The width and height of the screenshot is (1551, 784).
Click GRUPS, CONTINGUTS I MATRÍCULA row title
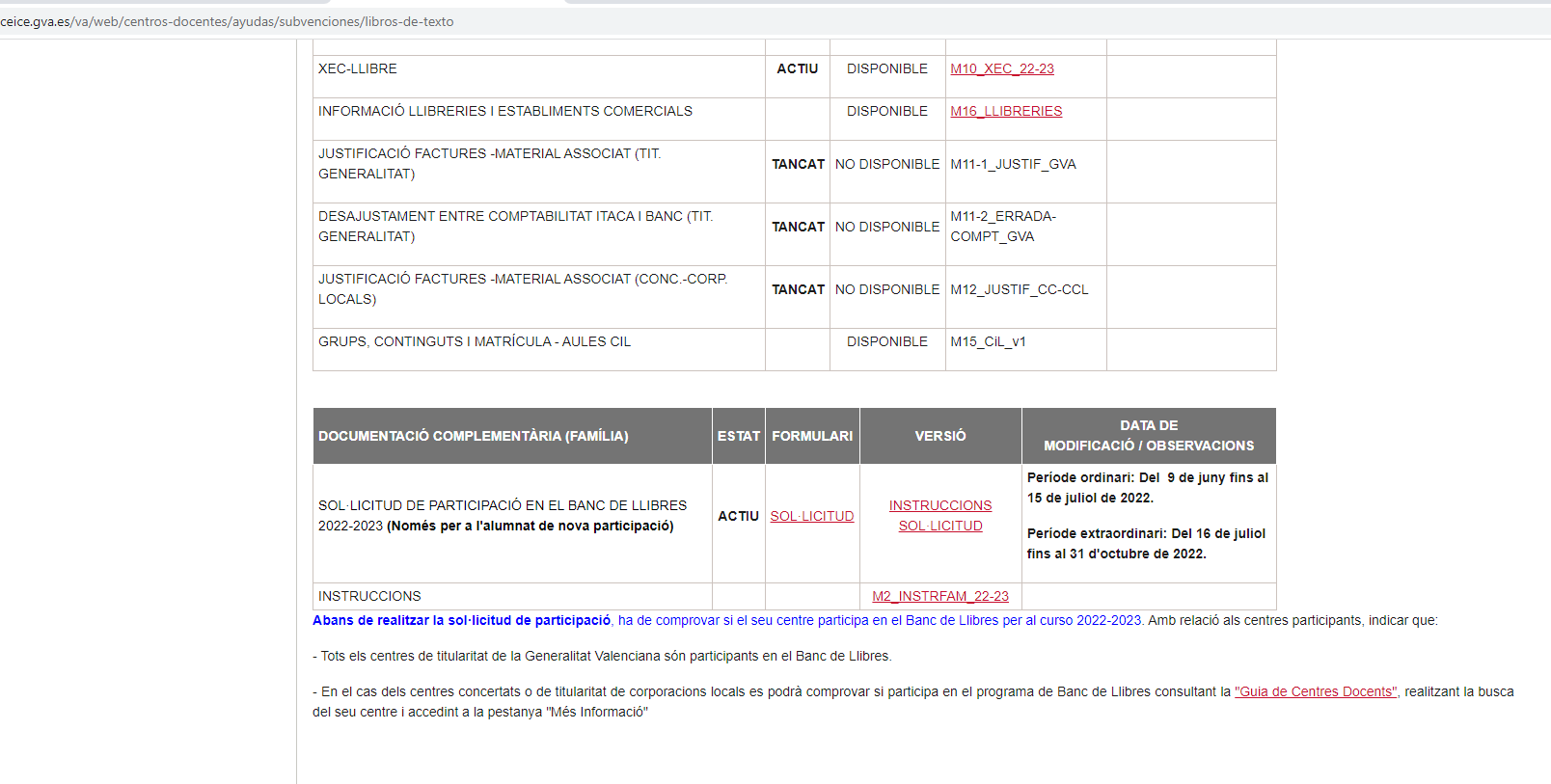click(474, 341)
